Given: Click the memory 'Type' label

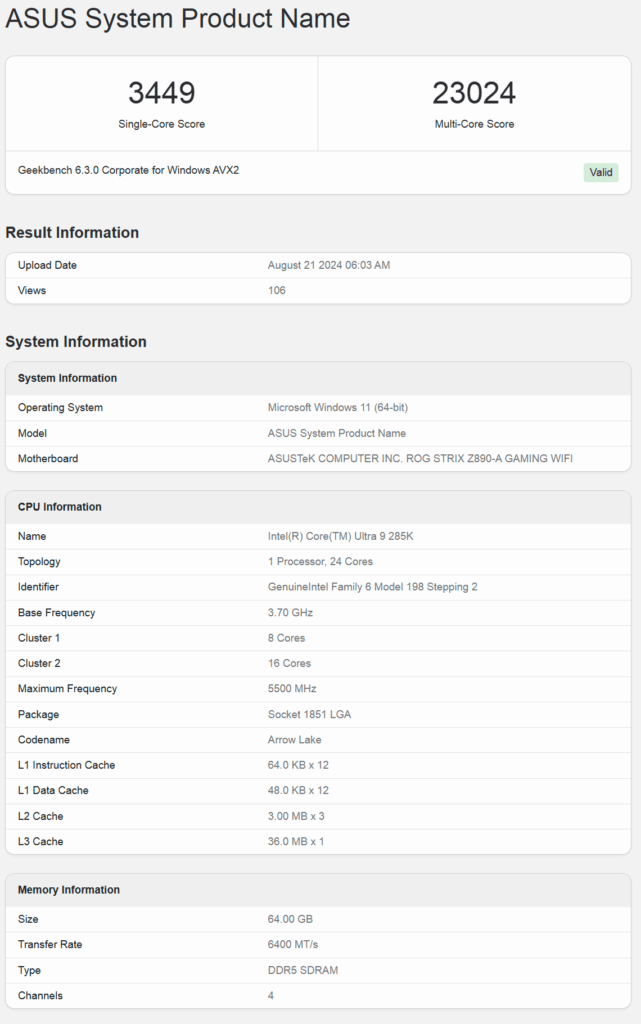Looking at the screenshot, I should pos(29,970).
